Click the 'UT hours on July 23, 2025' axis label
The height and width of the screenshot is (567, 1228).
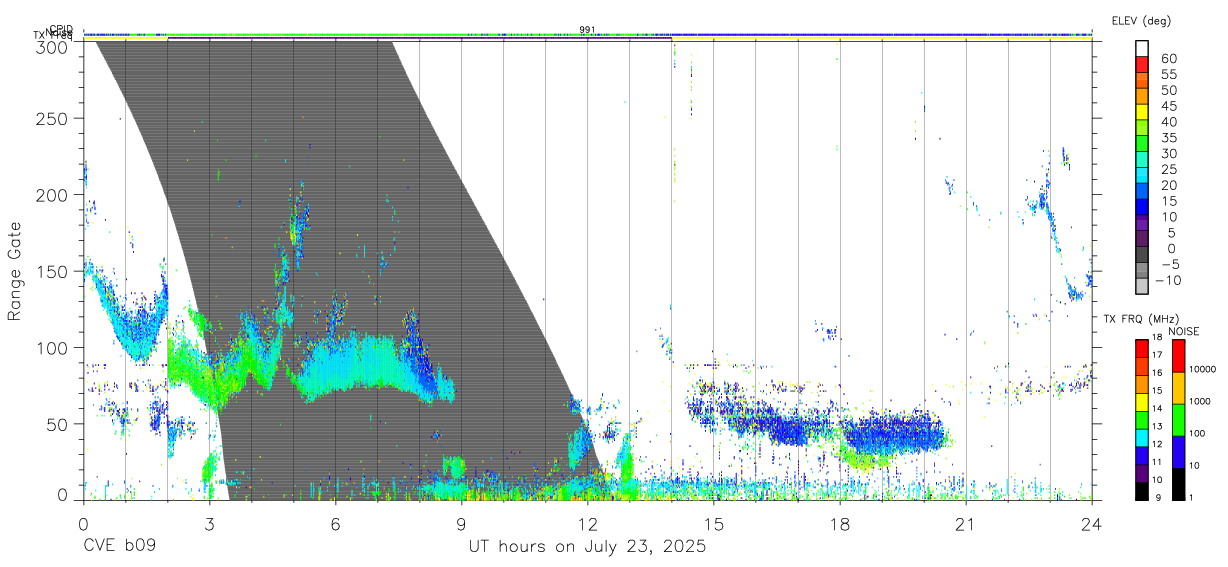[588, 547]
